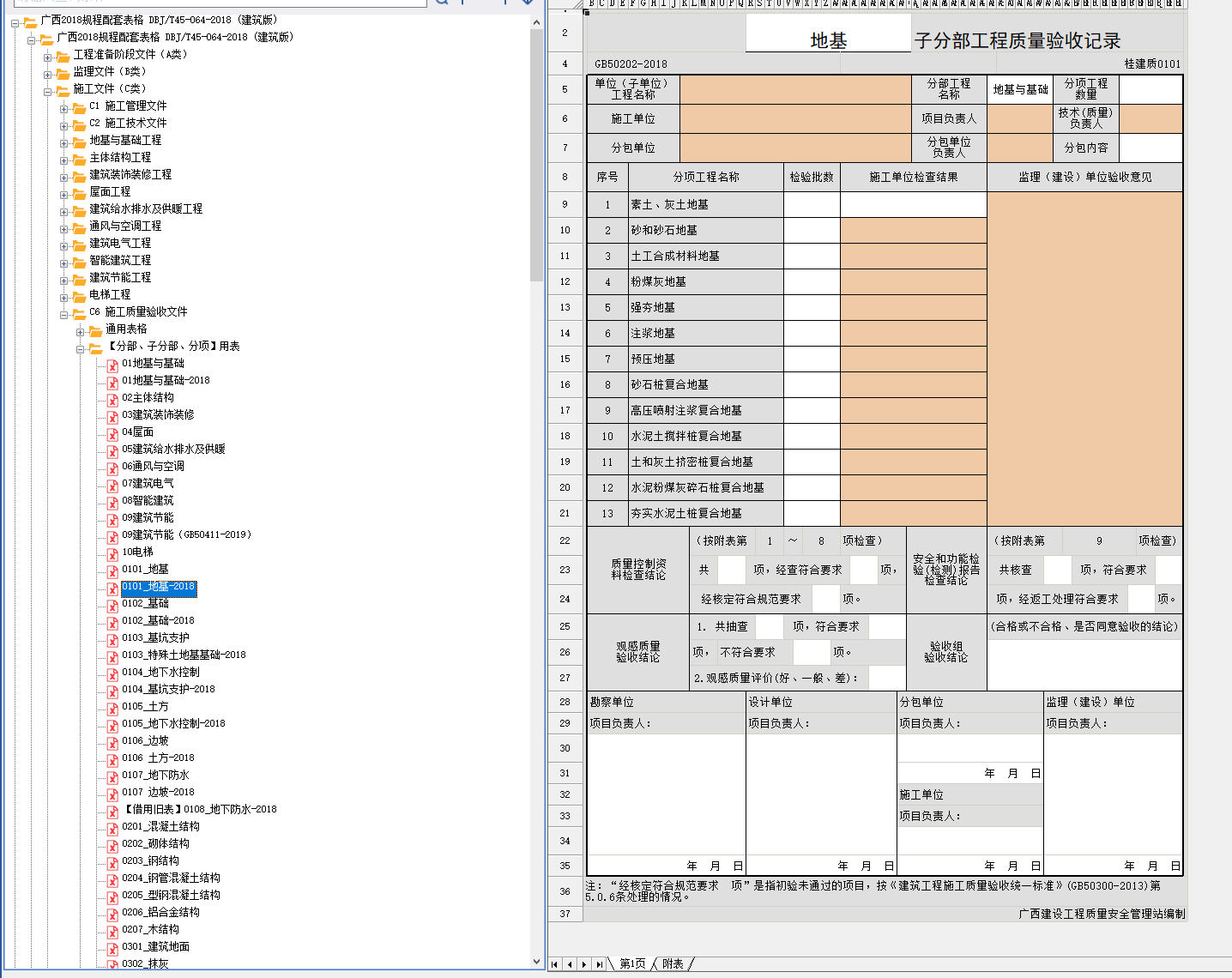Viewport: 1232px width, 978px height.
Task: Collapse the C6 施工质量验收文件 node
Action: pyautogui.click(x=64, y=314)
